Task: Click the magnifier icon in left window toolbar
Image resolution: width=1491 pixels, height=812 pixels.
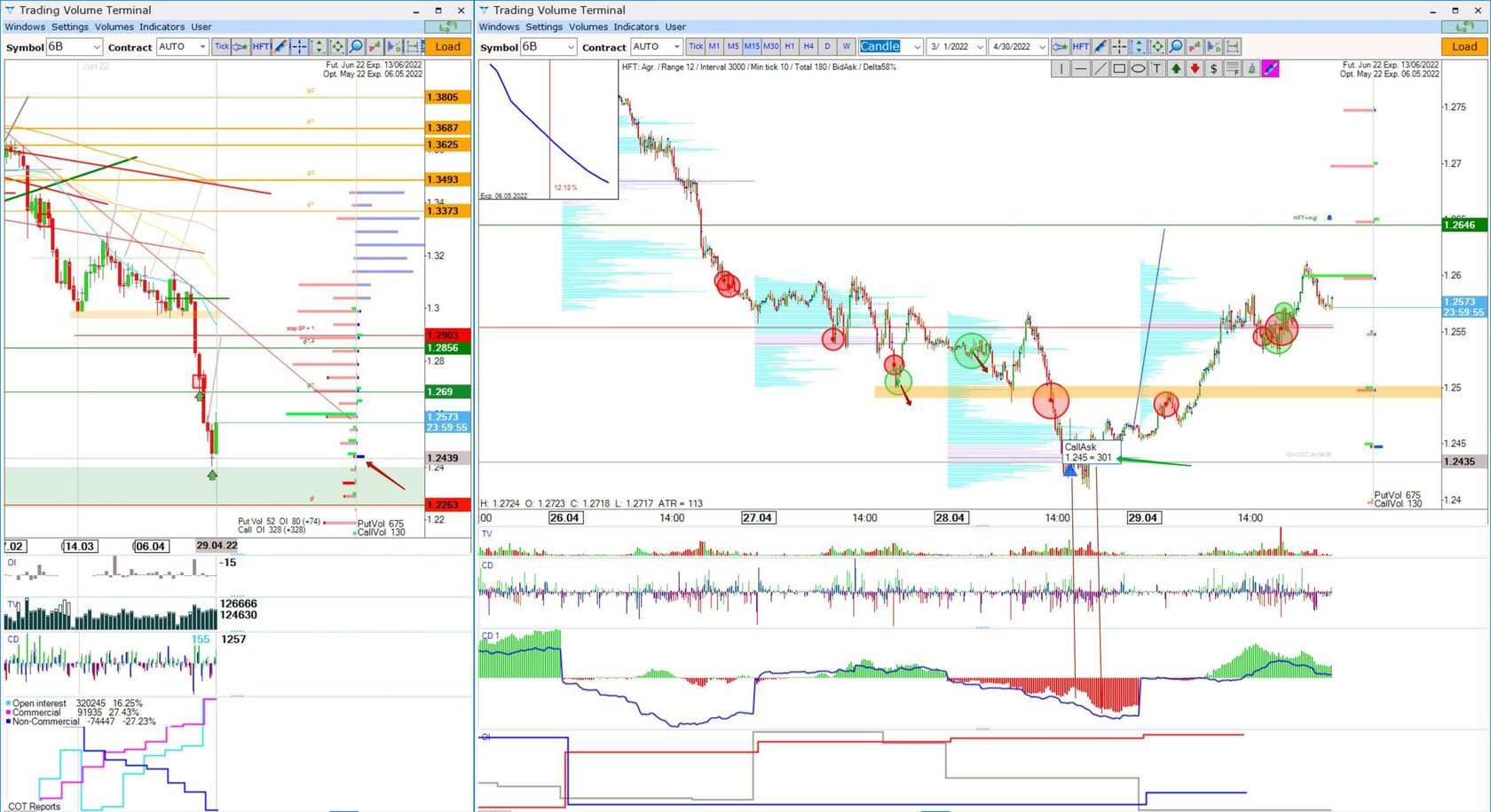Action: [356, 46]
